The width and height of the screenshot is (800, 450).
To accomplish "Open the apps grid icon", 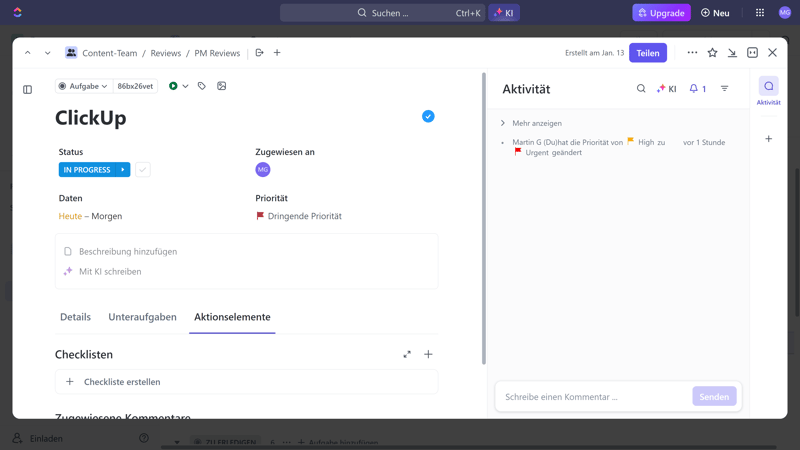I will click(x=760, y=13).
